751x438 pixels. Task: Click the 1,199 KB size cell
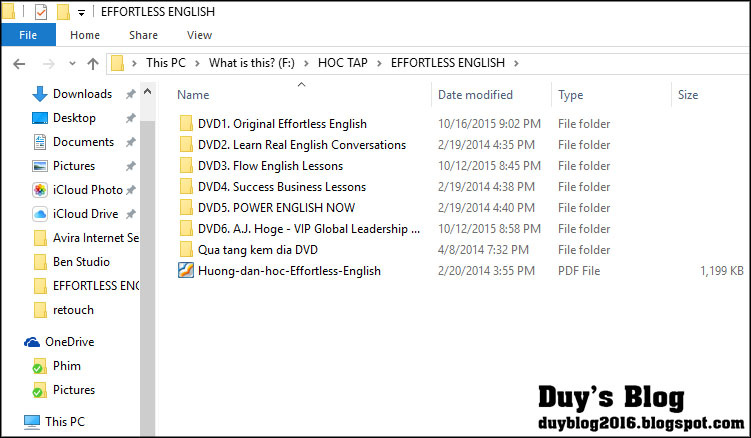pyautogui.click(x=722, y=271)
